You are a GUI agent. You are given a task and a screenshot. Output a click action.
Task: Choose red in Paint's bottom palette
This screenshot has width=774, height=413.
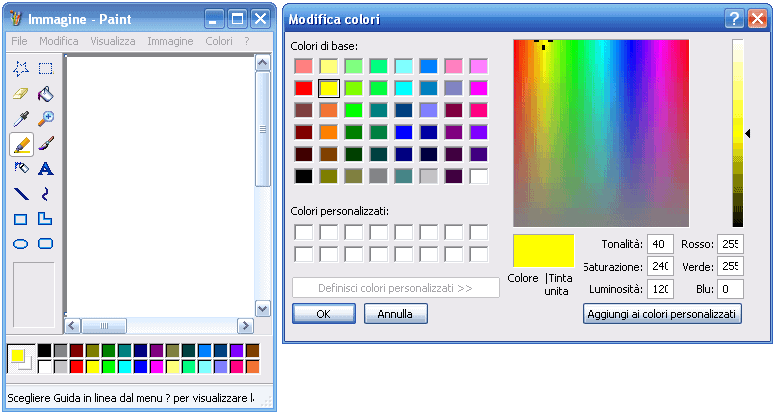[77, 367]
